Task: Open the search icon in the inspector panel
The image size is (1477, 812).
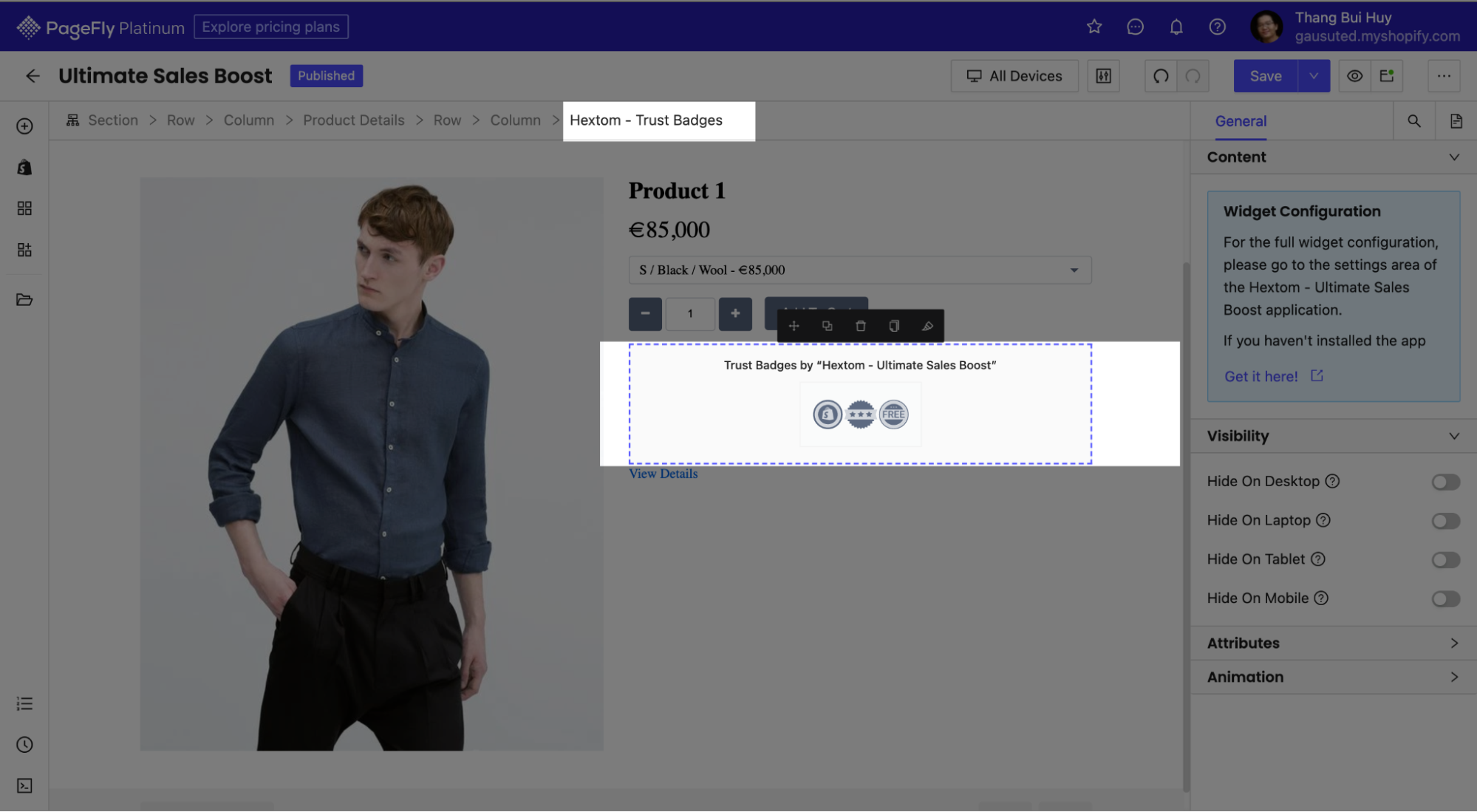Action: (x=1413, y=121)
